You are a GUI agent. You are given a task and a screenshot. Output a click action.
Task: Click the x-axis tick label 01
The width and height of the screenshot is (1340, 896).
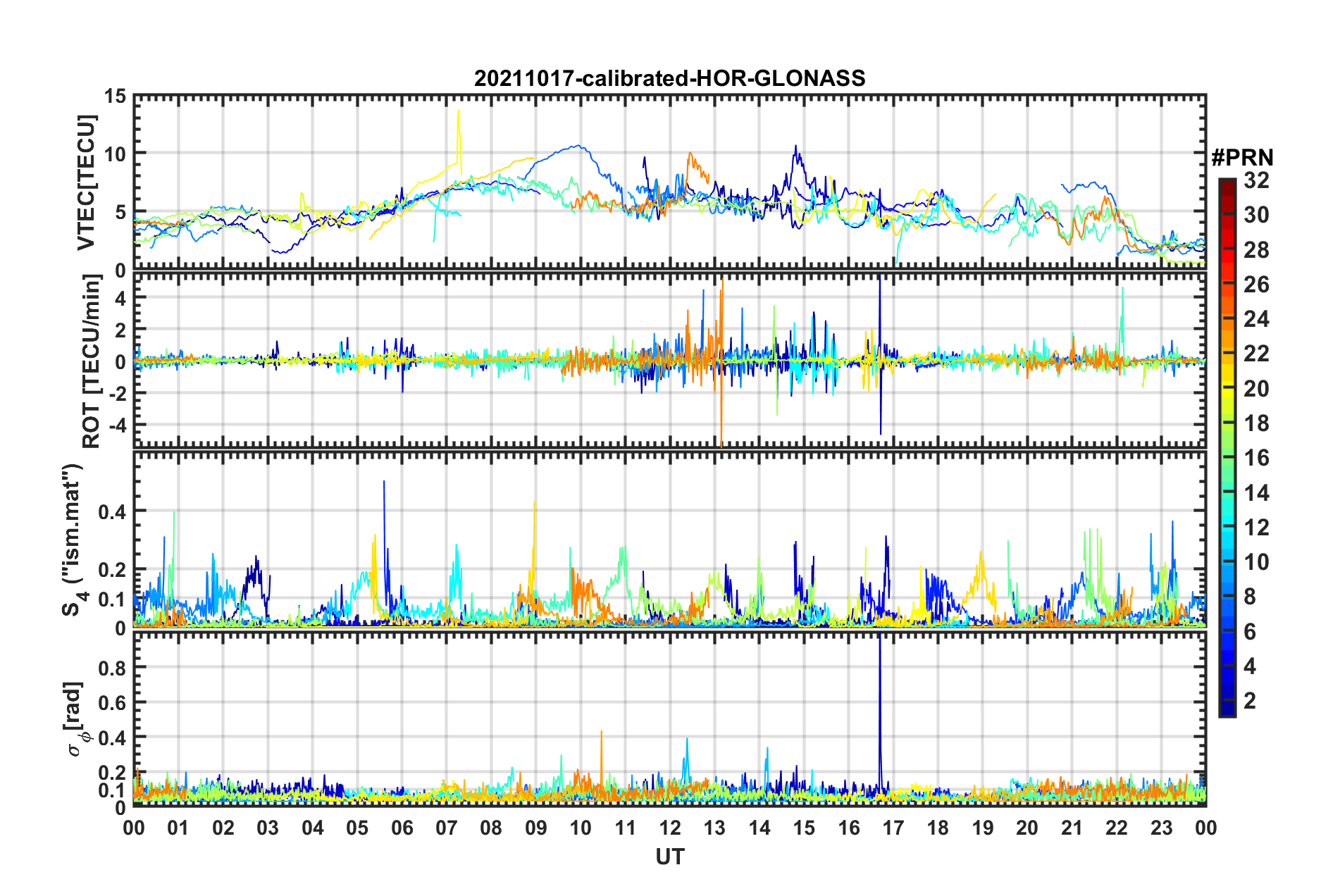pos(178,828)
